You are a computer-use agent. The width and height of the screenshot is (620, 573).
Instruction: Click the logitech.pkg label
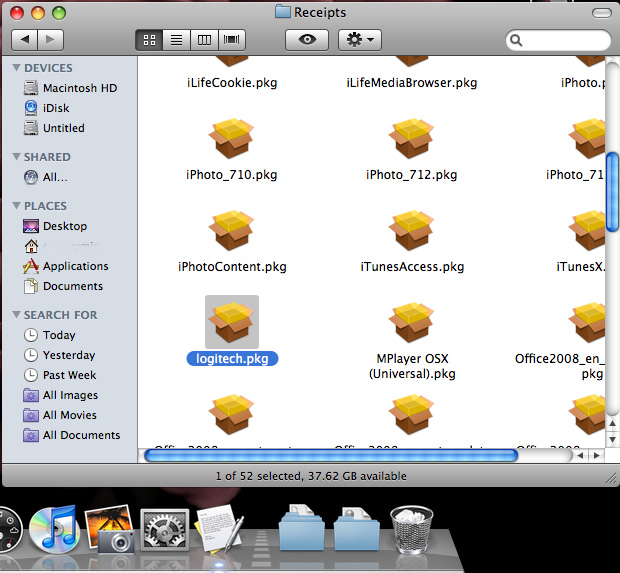232,359
